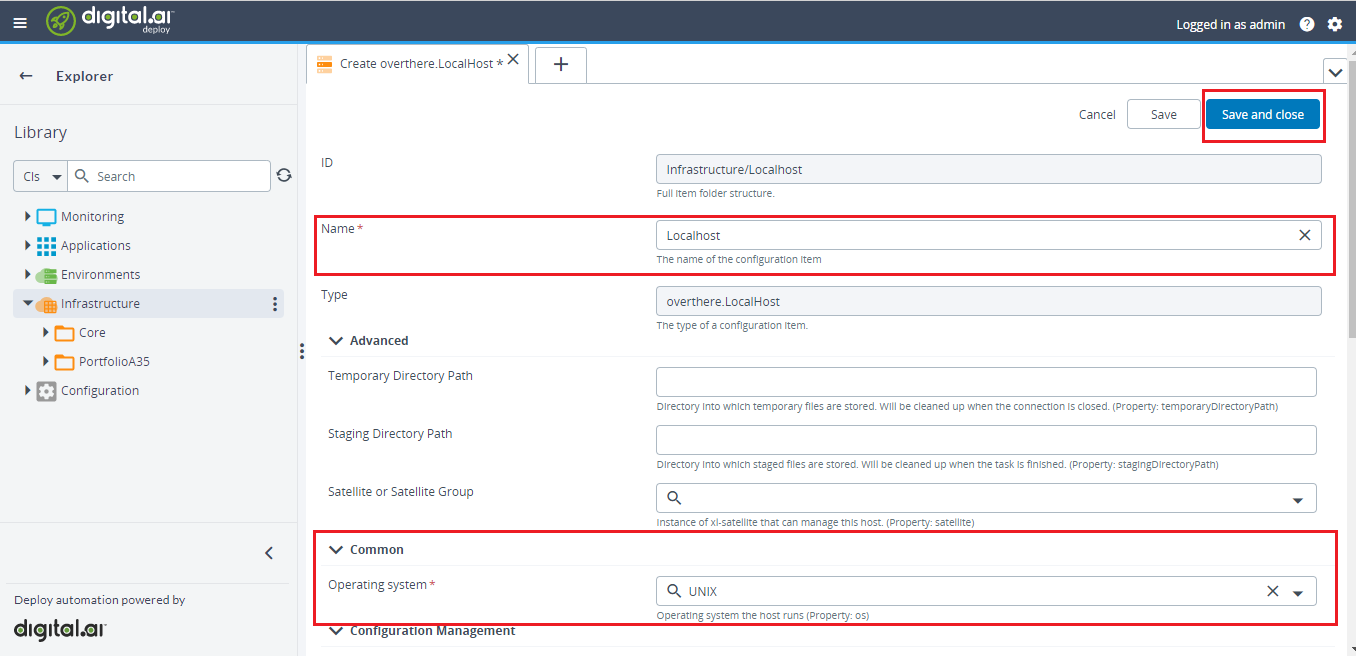Open Satellite or Satellite Group dropdown
1356x656 pixels.
(1298, 499)
